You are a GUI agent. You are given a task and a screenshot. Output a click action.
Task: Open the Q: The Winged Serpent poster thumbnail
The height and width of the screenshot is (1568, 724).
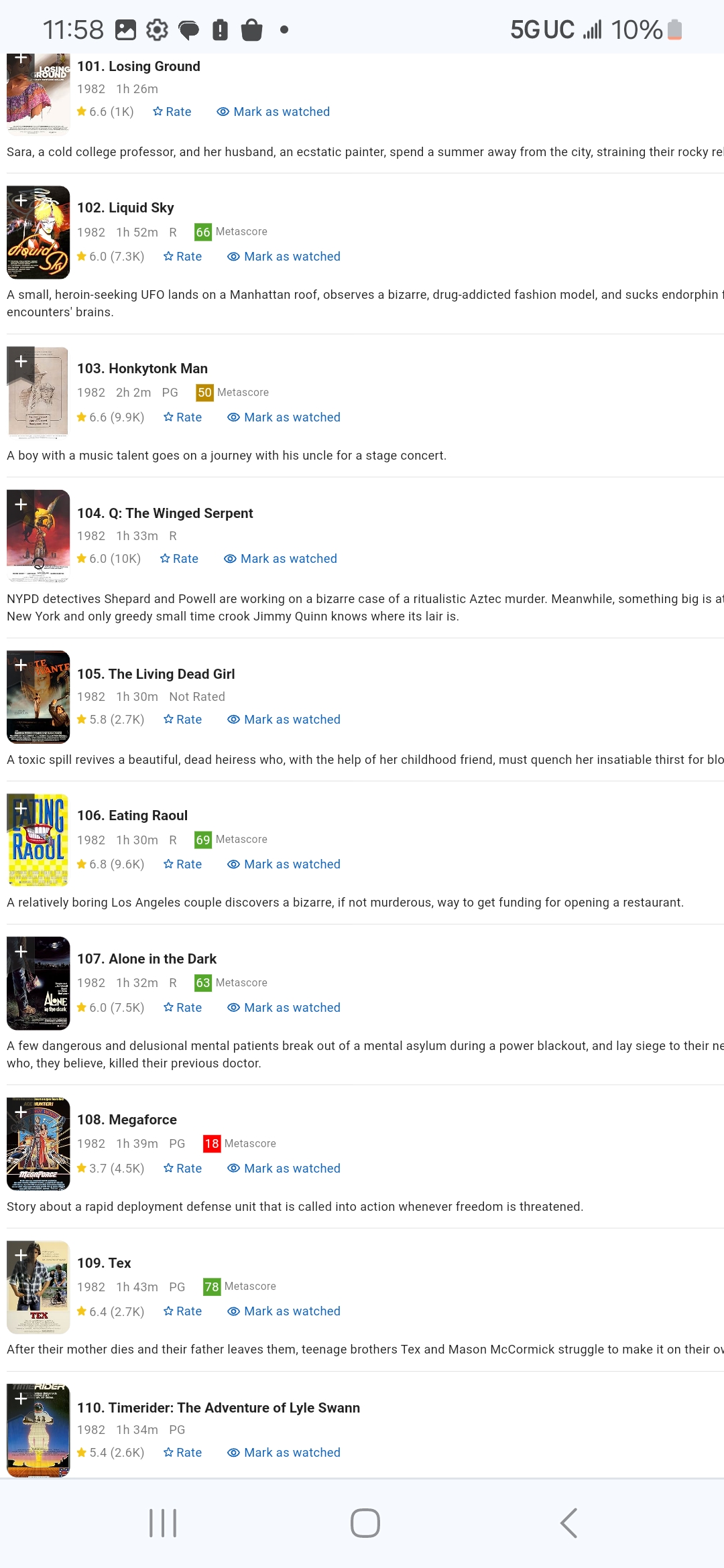coord(38,536)
